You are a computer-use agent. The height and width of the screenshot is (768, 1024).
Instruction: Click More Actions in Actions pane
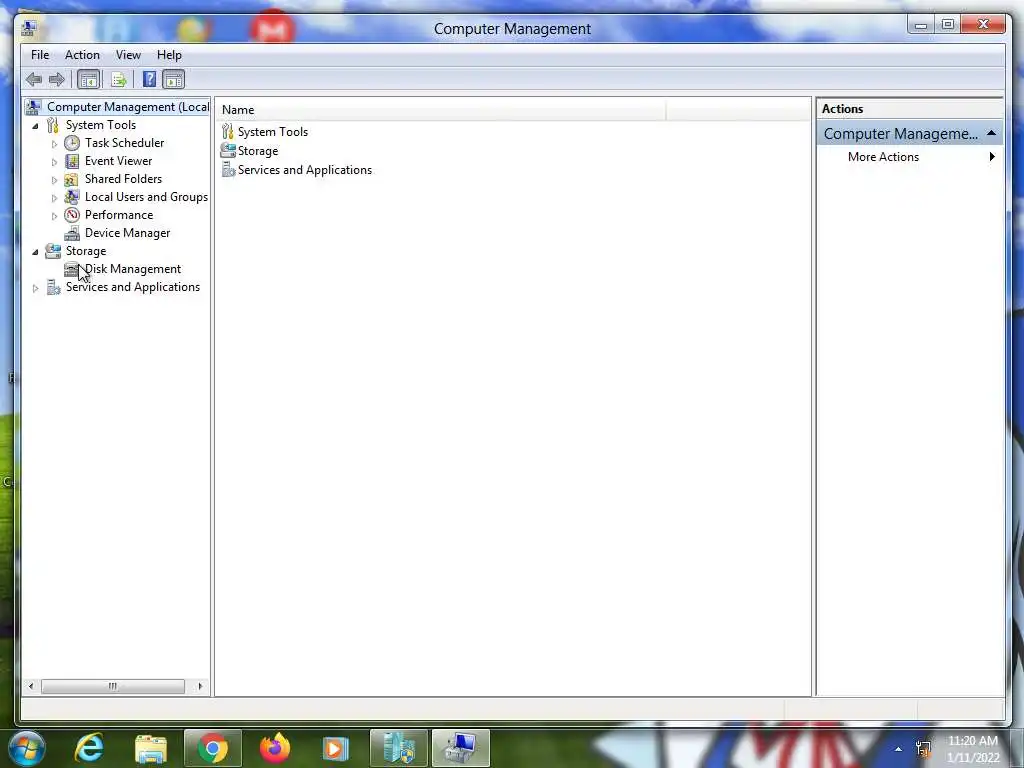point(883,157)
